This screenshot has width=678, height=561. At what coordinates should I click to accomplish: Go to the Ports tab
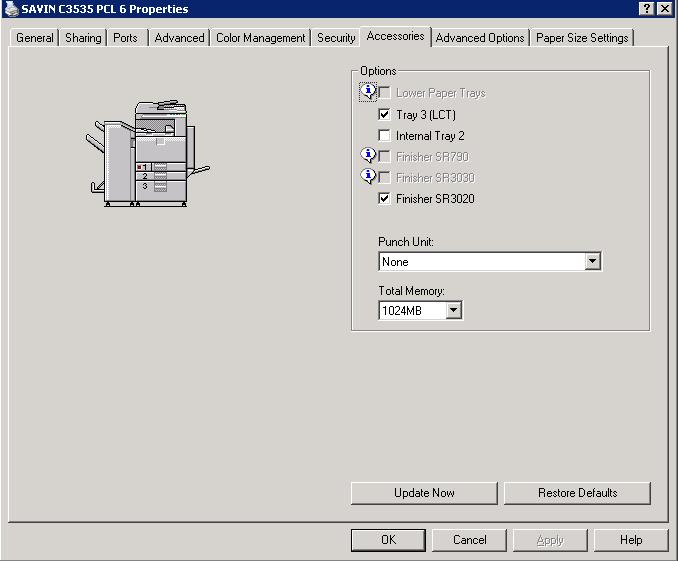(125, 38)
